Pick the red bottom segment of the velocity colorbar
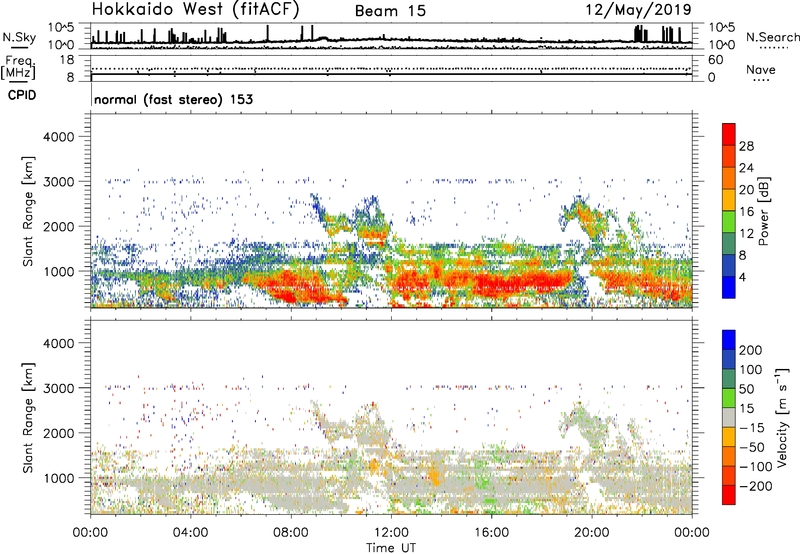Image resolution: width=800 pixels, height=554 pixels. click(729, 495)
